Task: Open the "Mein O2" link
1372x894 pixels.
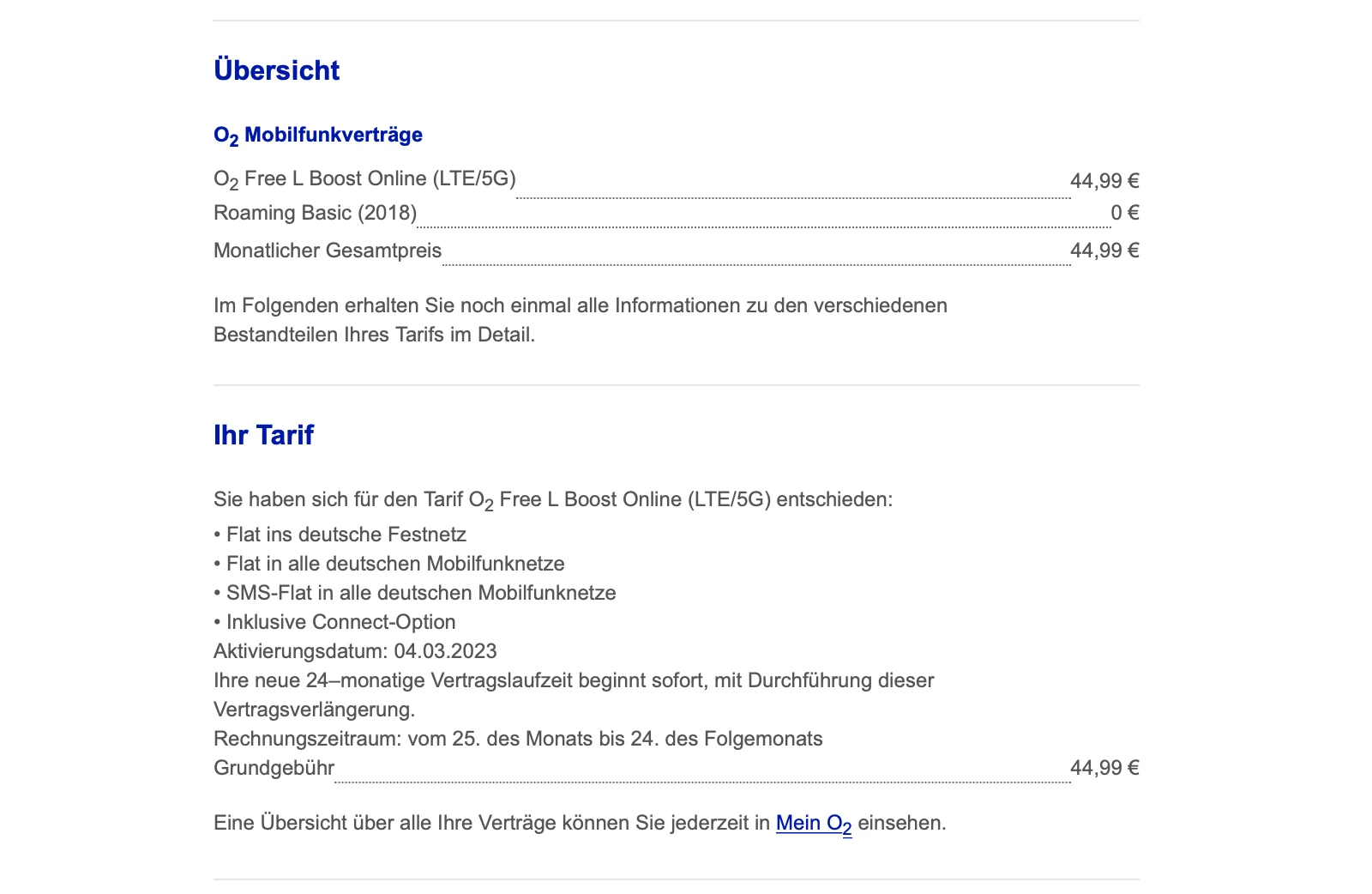Action: (814, 824)
